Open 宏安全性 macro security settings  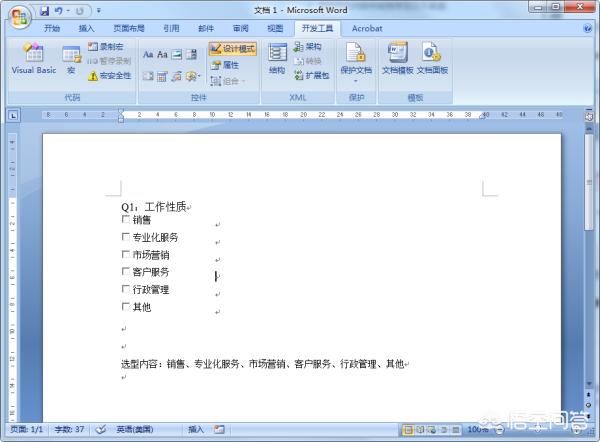tap(109, 75)
